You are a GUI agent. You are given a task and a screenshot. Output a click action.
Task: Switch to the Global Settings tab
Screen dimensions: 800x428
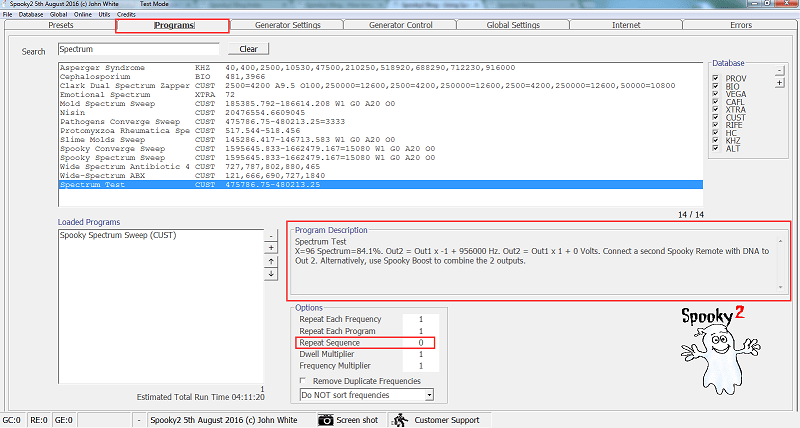coord(513,25)
